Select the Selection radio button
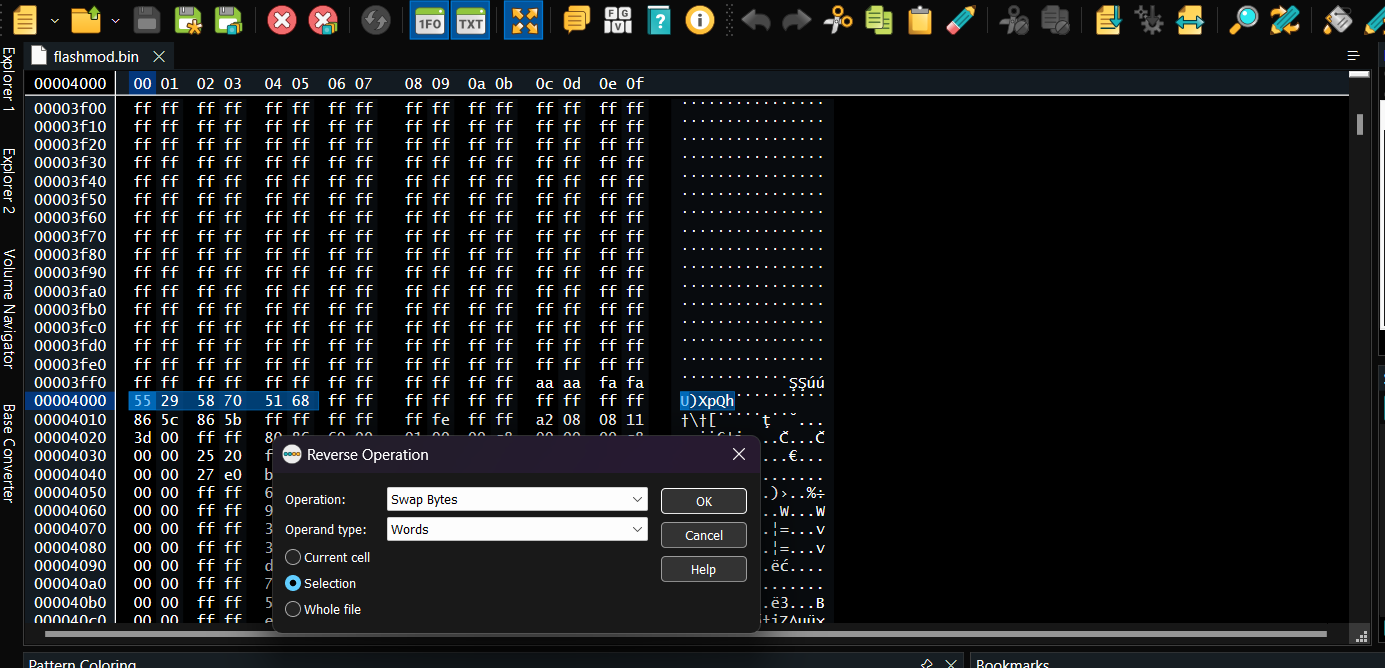 pos(293,583)
